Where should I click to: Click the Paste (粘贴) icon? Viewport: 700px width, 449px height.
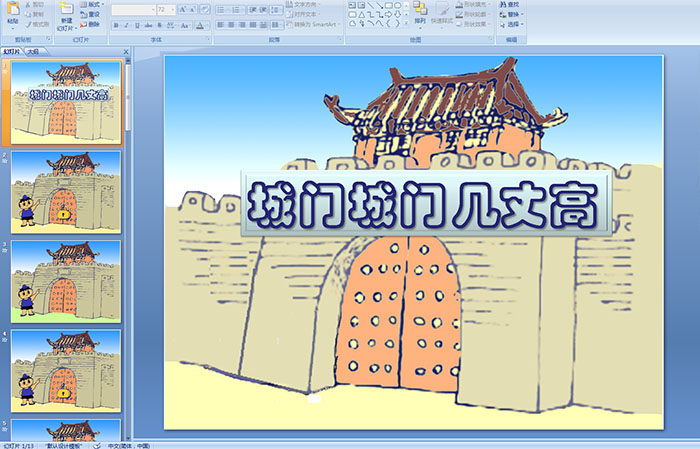pos(13,9)
